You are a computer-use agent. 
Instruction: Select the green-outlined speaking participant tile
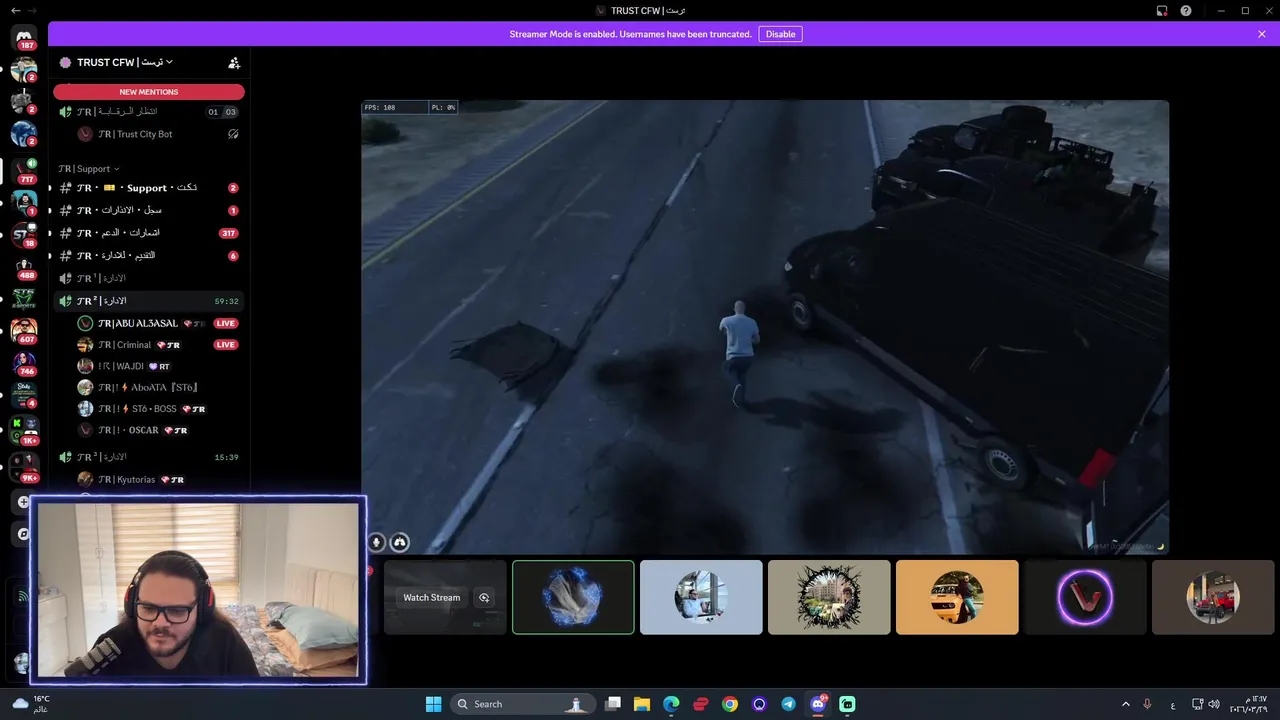pyautogui.click(x=573, y=597)
